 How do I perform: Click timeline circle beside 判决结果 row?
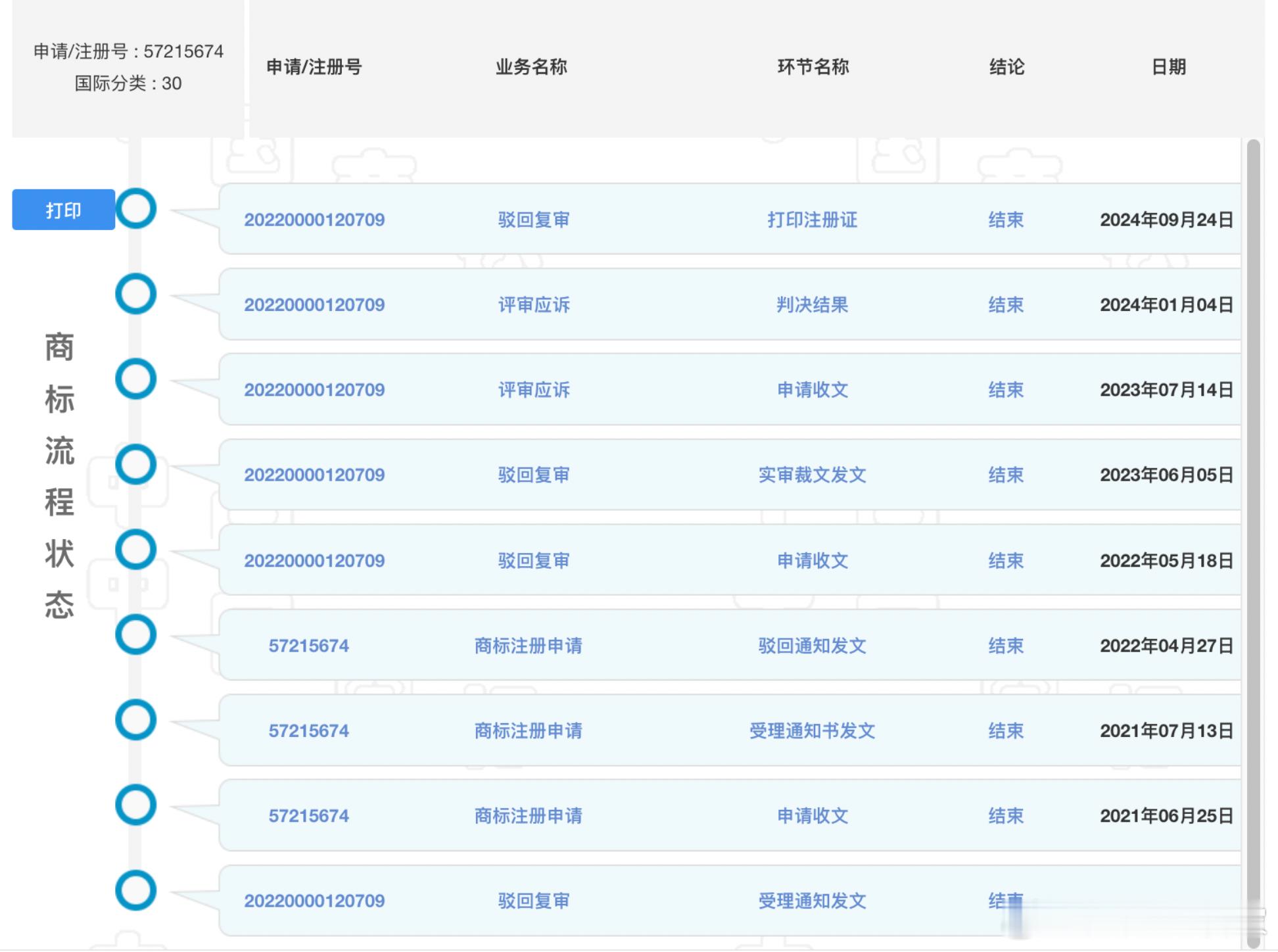(136, 294)
